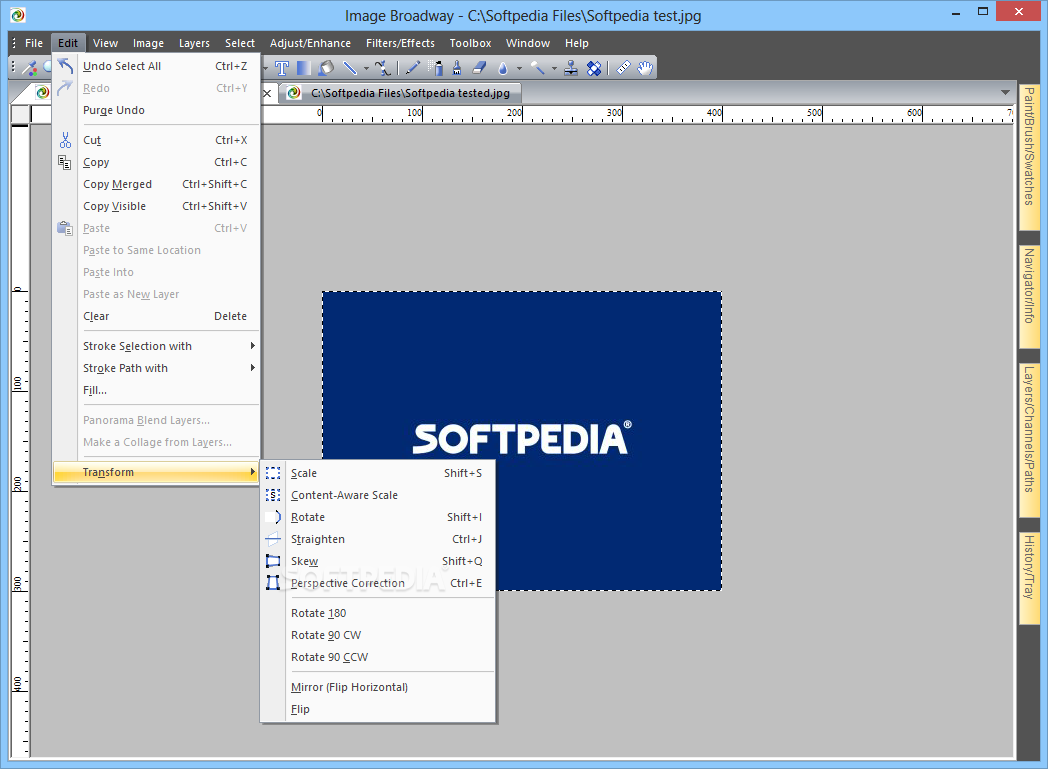Image resolution: width=1048 pixels, height=769 pixels.
Task: Choose Copy Visible
Action: pos(156,206)
